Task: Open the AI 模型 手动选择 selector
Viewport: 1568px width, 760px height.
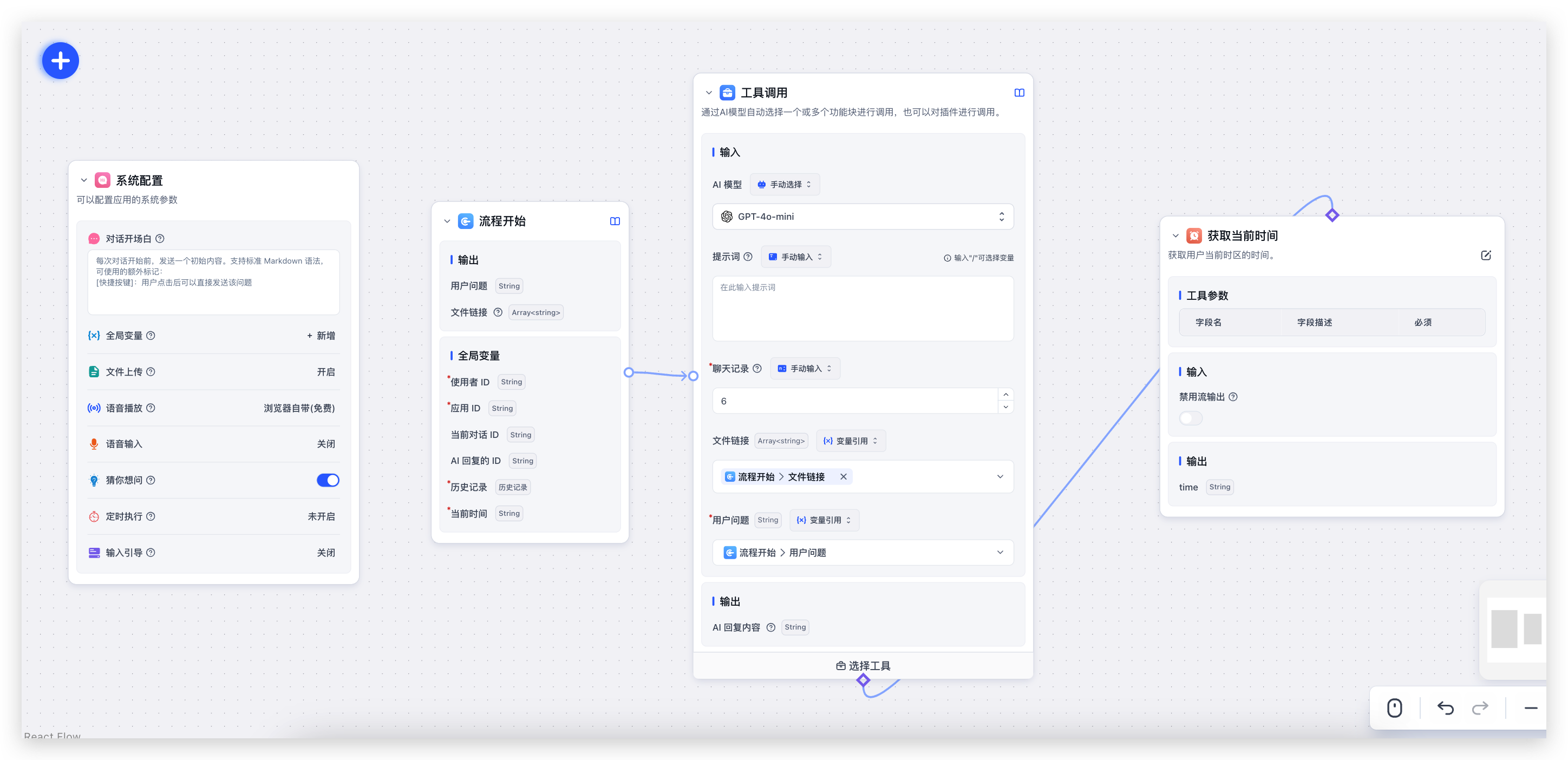Action: coord(785,185)
